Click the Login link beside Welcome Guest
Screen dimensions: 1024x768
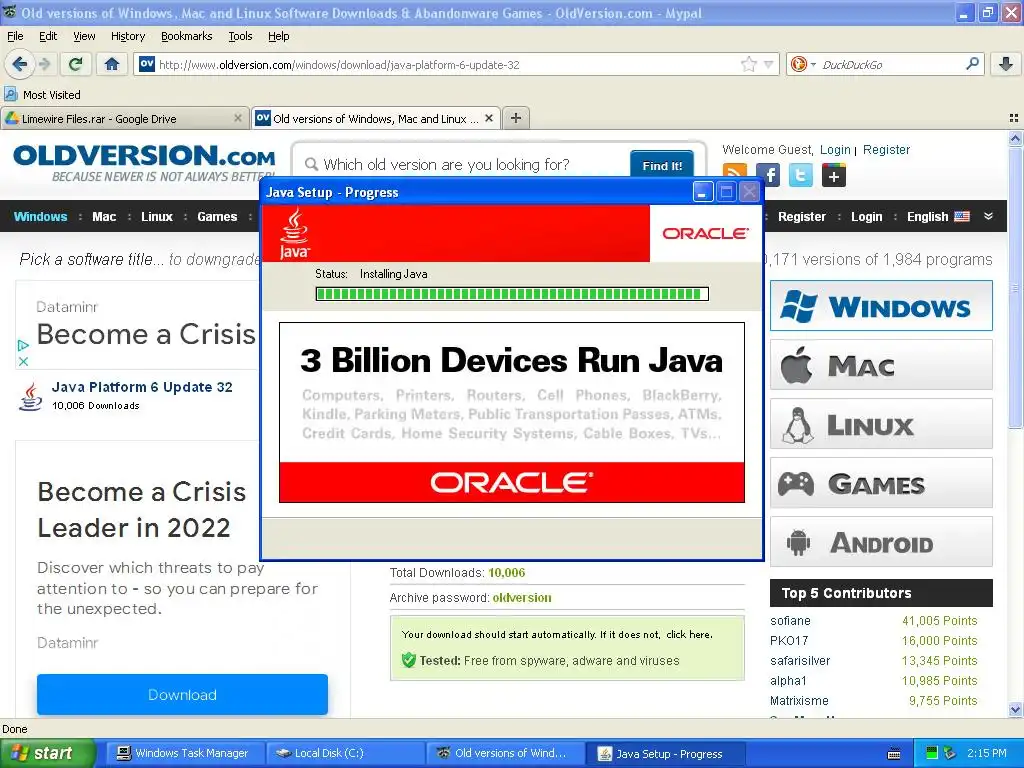835,150
